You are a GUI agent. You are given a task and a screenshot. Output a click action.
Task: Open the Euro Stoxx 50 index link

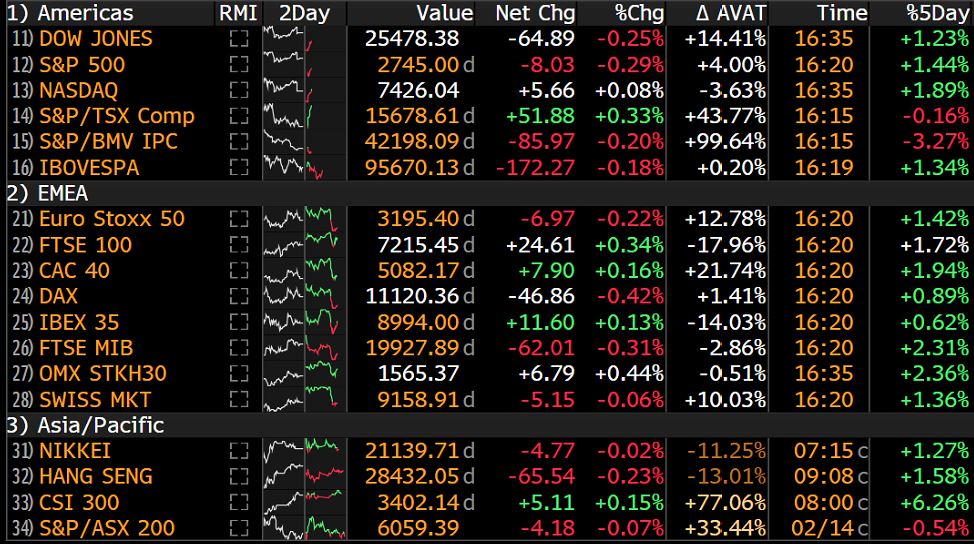tap(112, 219)
